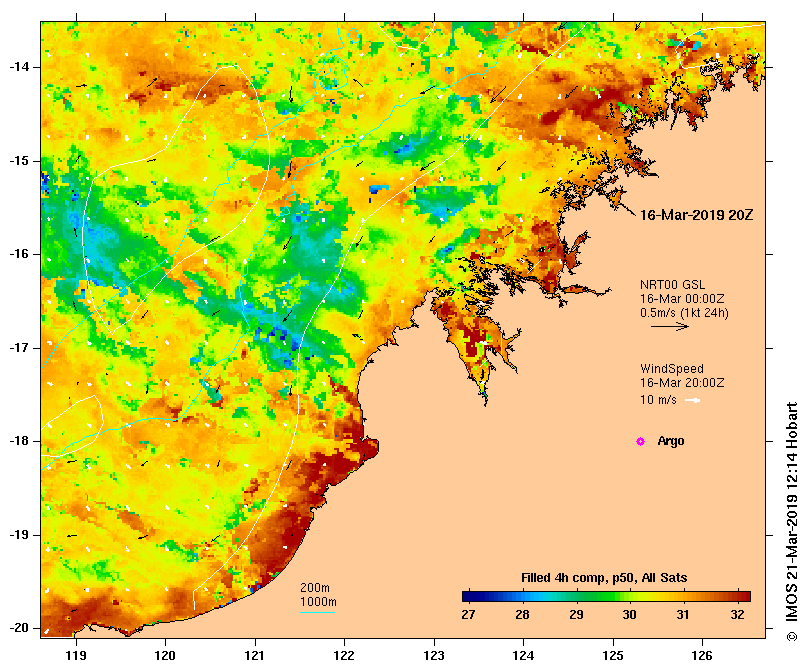Click the '200m' contour label

[x=315, y=588]
